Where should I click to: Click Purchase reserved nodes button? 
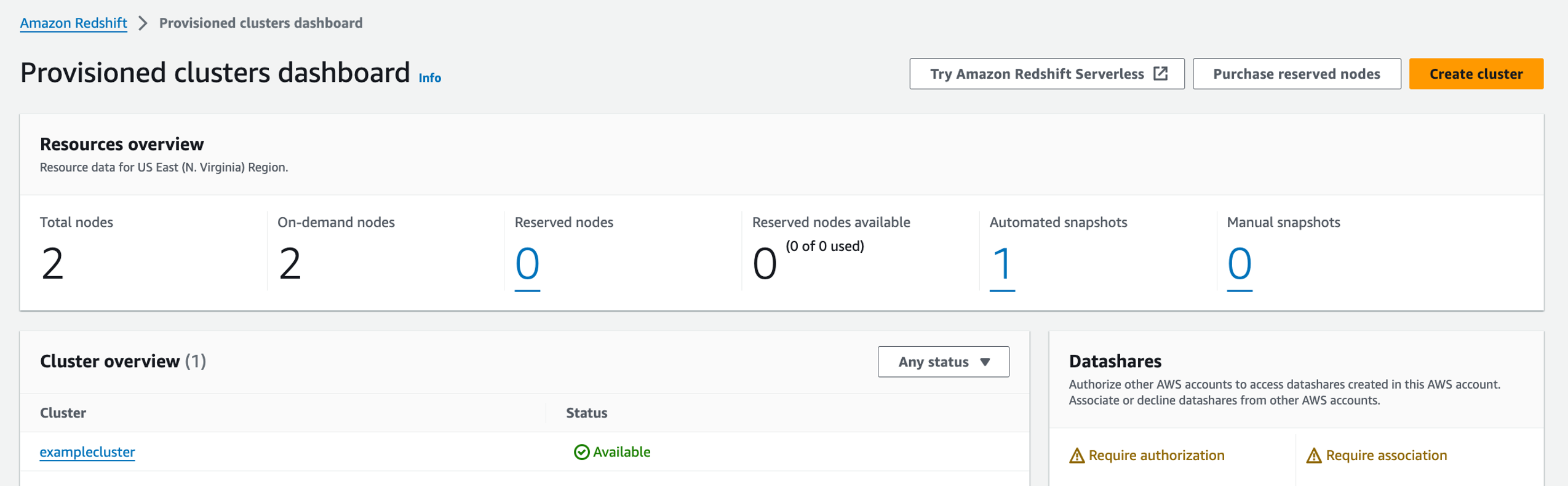(x=1296, y=74)
